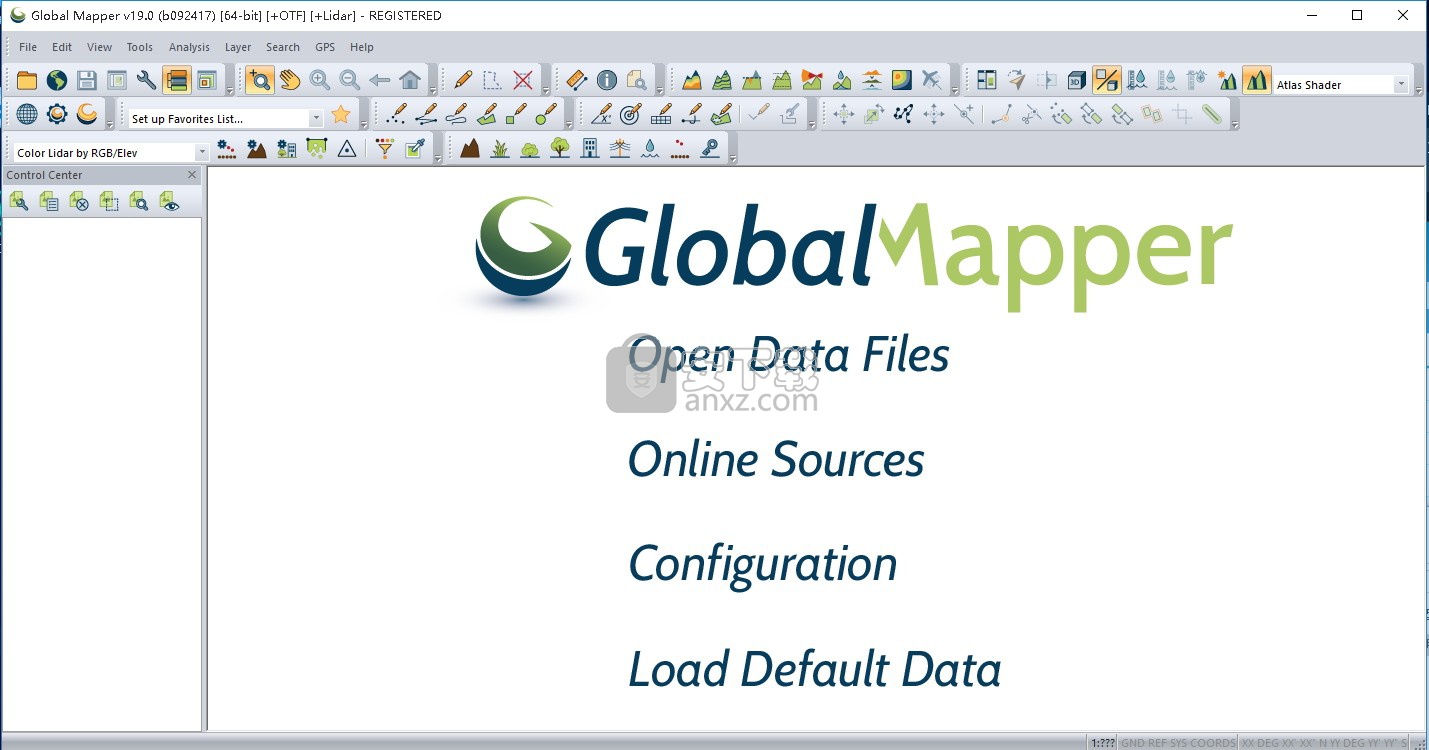Click the Configuration link
Screen dimensions: 1429x750
click(763, 565)
